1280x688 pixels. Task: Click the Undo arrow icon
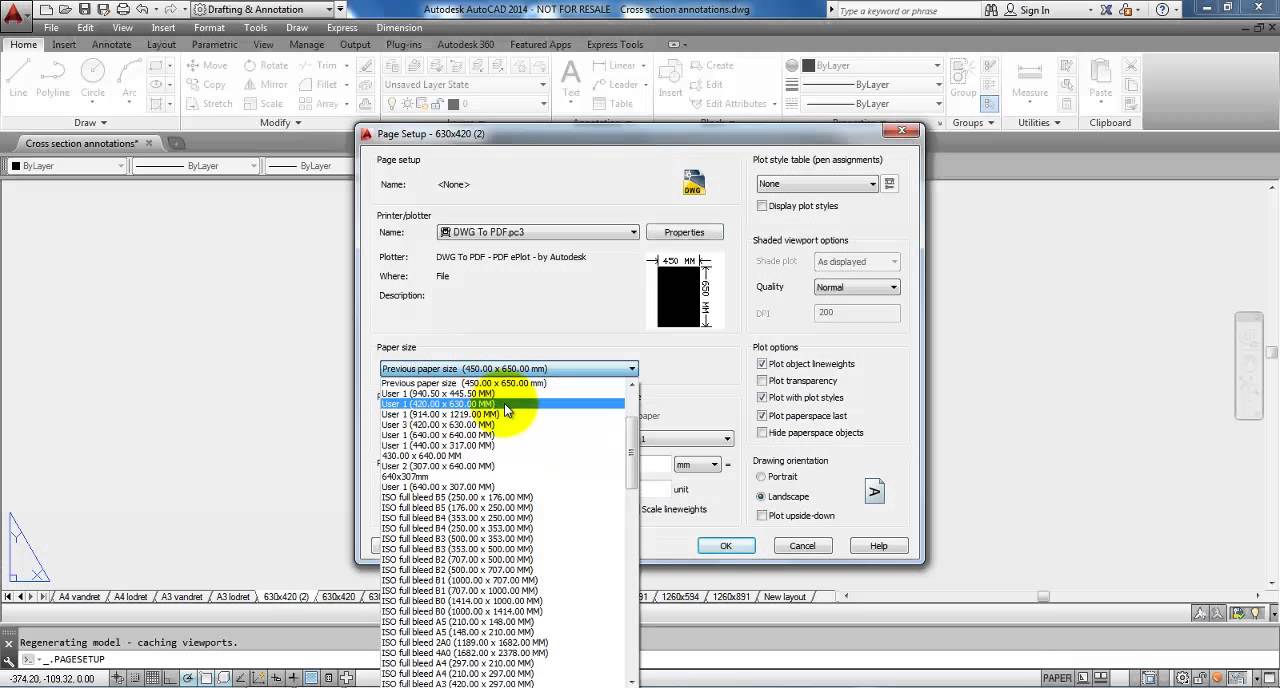pyautogui.click(x=142, y=10)
